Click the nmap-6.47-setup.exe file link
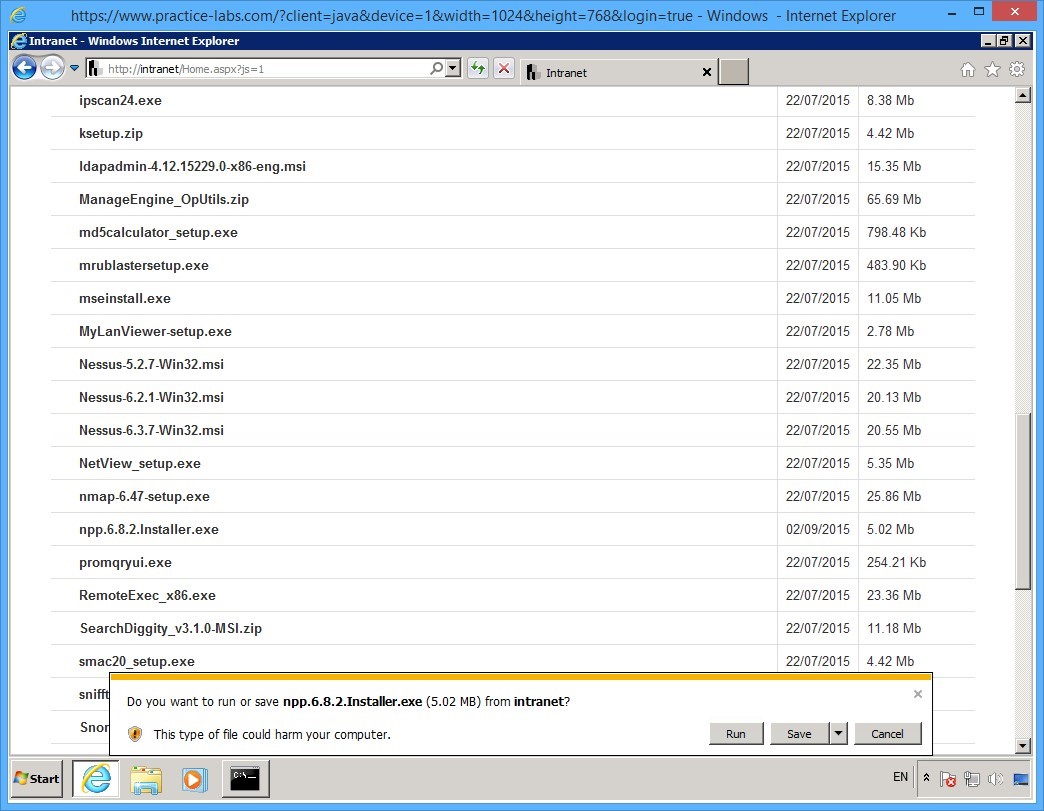Screen dimensions: 1044x811 click(144, 496)
